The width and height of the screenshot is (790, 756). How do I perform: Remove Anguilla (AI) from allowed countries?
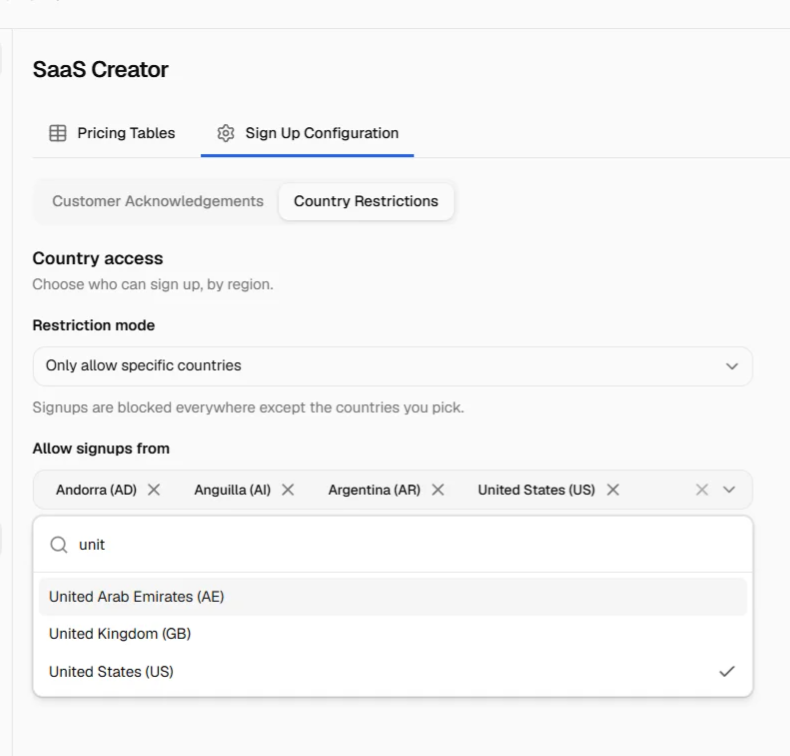288,490
